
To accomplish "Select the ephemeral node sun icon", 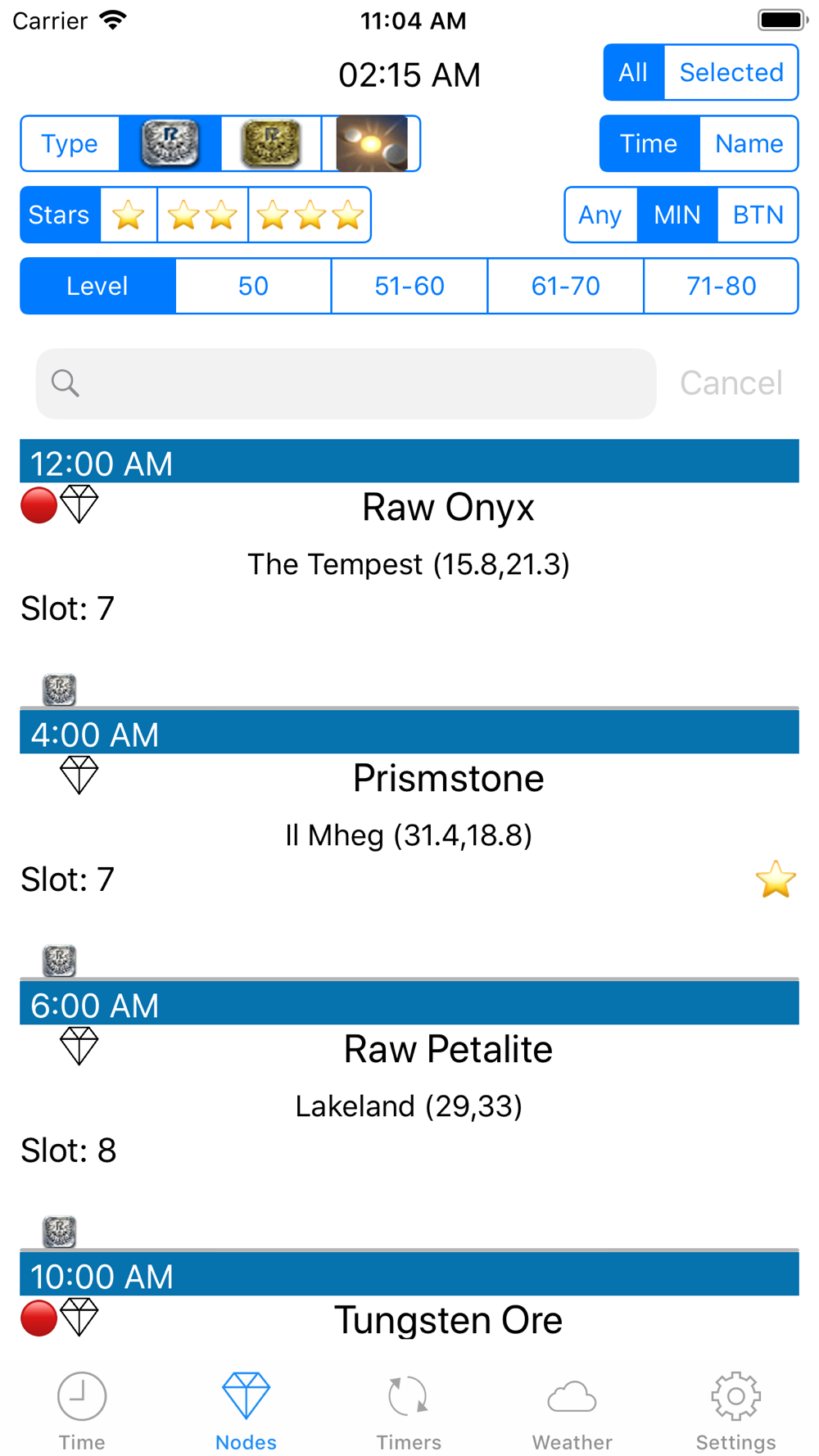I will pos(371,143).
